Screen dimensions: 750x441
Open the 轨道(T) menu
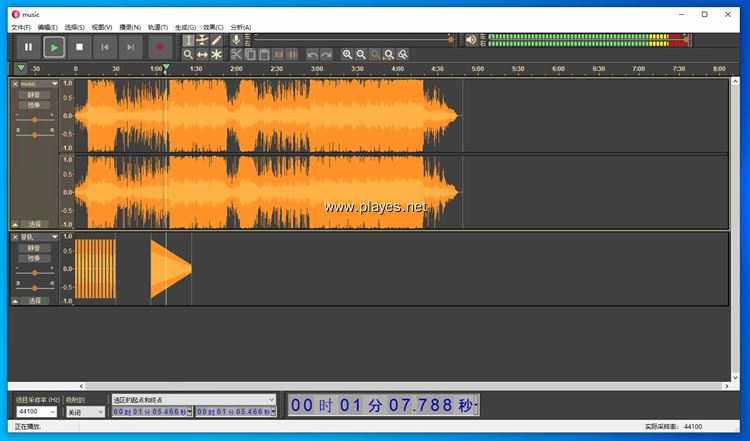[x=158, y=27]
